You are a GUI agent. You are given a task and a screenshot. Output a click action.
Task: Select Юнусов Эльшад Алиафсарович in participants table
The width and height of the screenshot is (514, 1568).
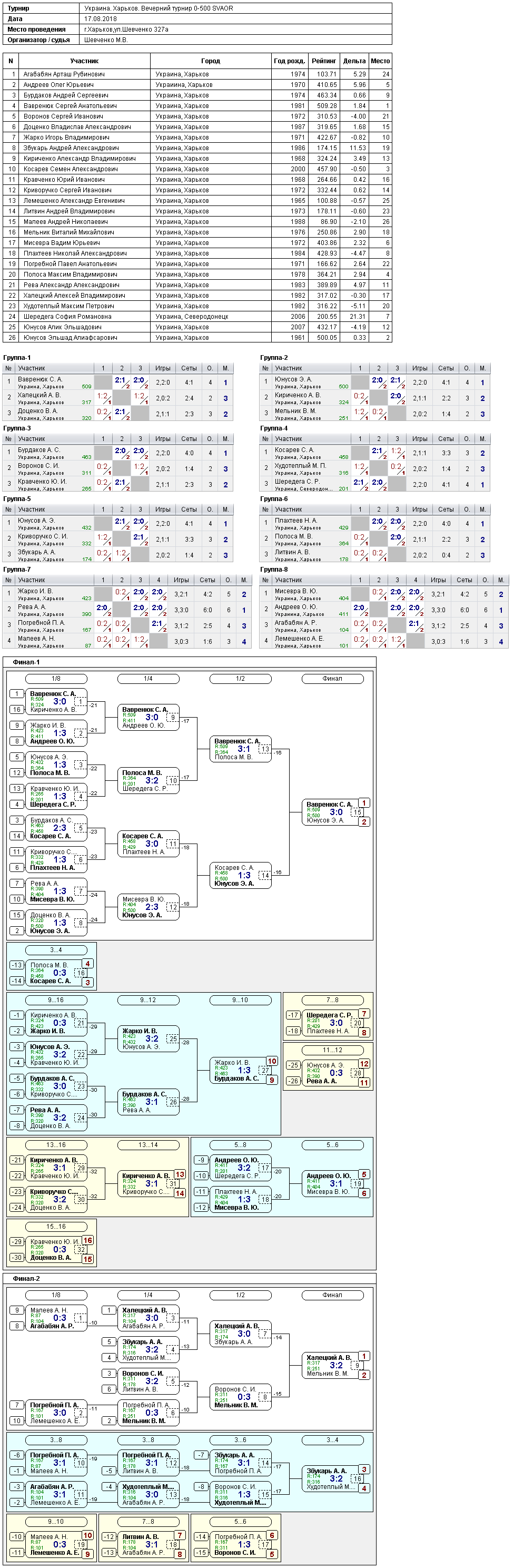coord(197,338)
